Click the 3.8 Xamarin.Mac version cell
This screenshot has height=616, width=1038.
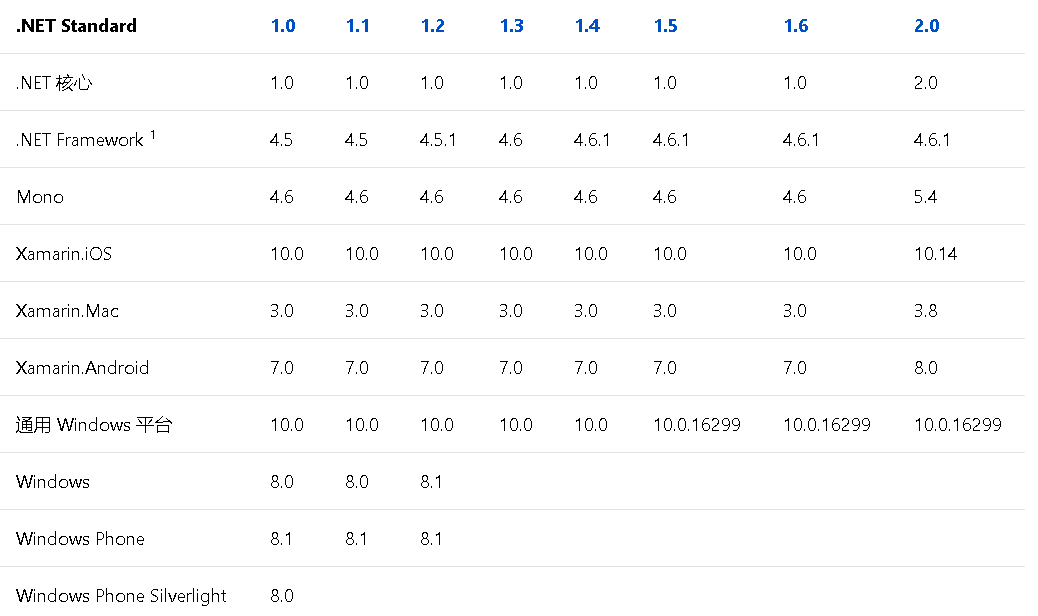pos(926,311)
